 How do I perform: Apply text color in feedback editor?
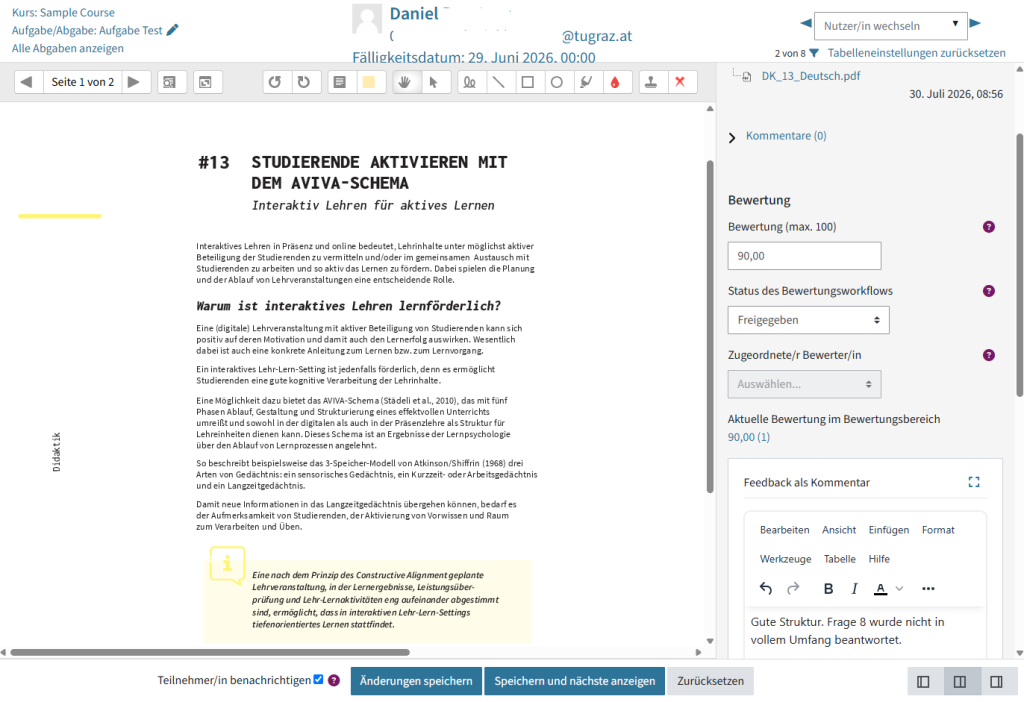pyautogui.click(x=880, y=589)
